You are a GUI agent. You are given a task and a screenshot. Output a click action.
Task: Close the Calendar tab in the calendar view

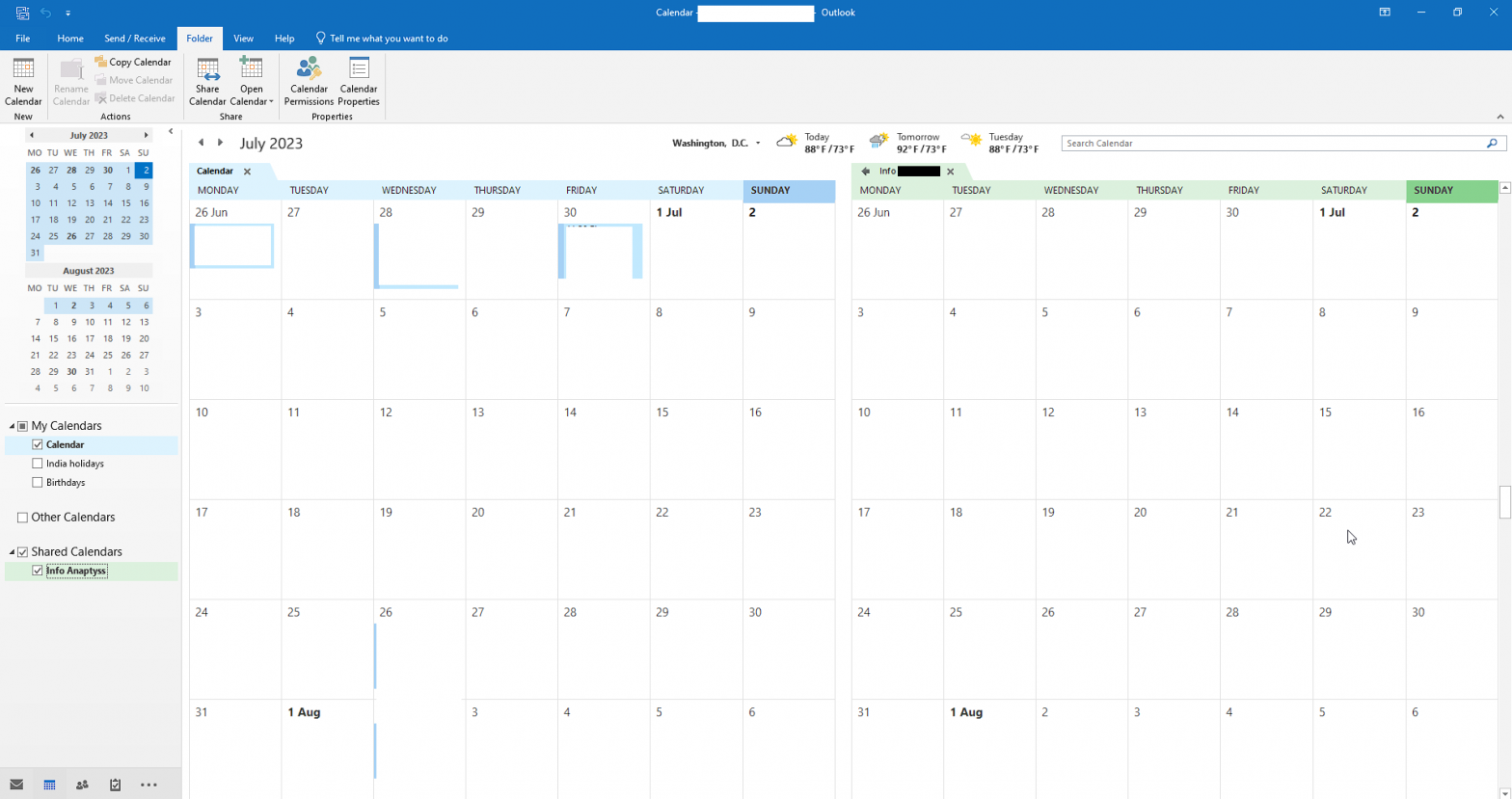(247, 172)
